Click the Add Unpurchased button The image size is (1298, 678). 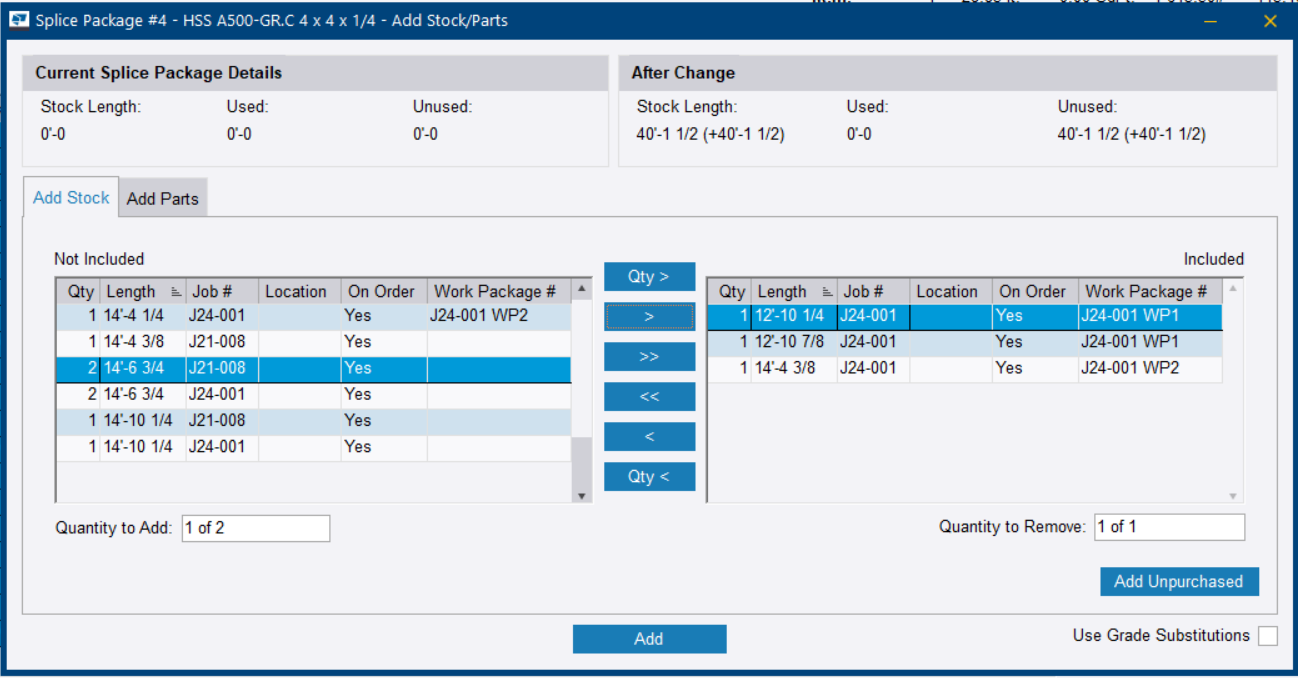(1179, 581)
